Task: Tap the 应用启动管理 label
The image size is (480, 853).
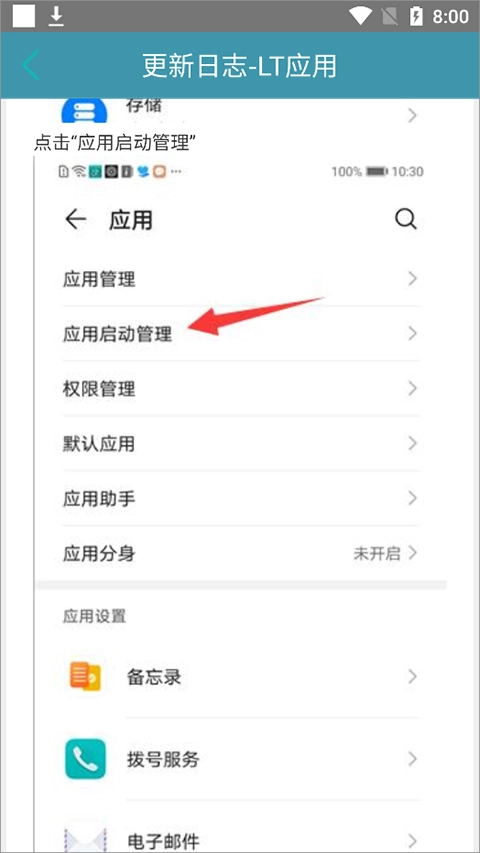Action: point(118,334)
